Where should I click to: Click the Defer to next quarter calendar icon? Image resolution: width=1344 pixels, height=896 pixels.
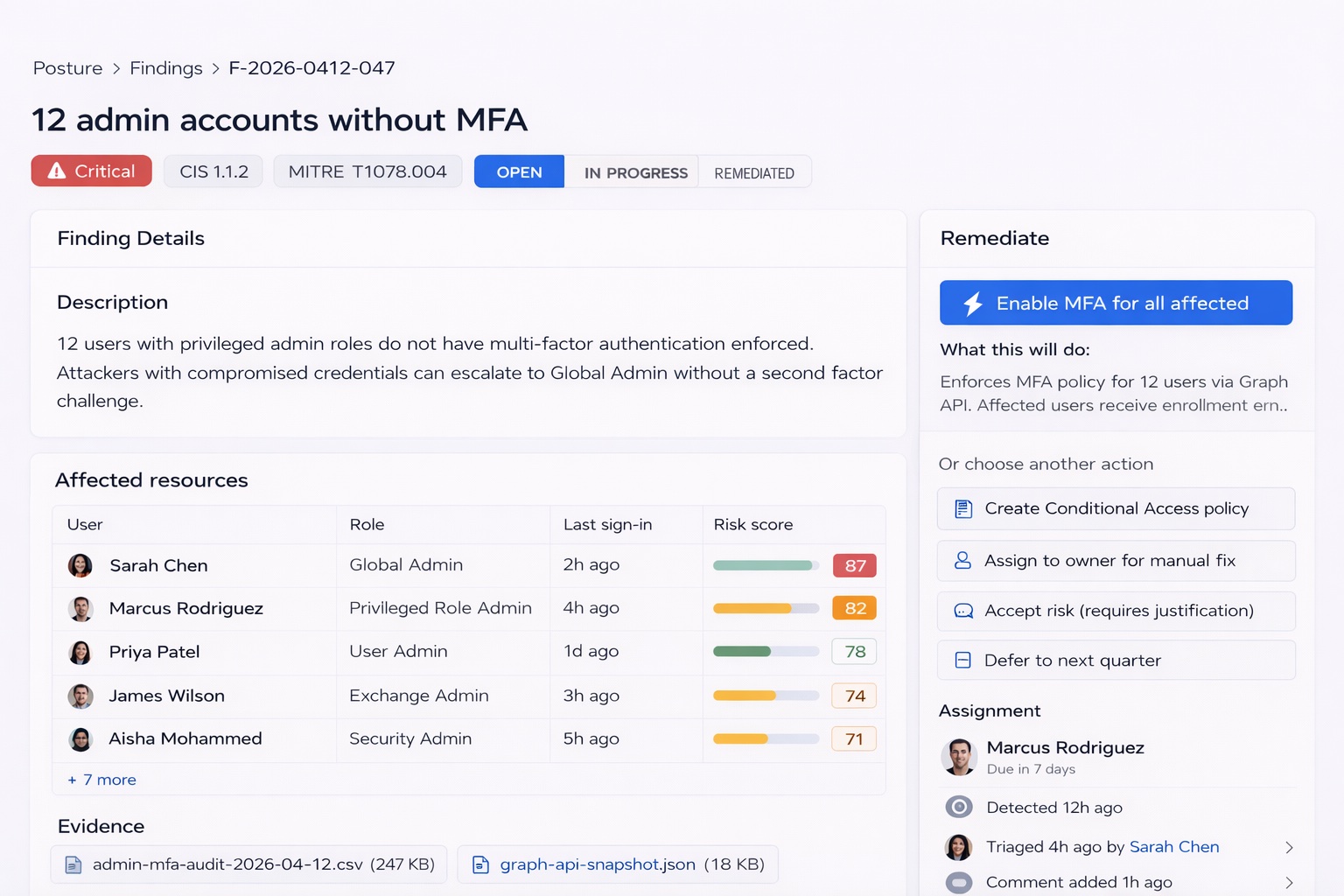(962, 661)
